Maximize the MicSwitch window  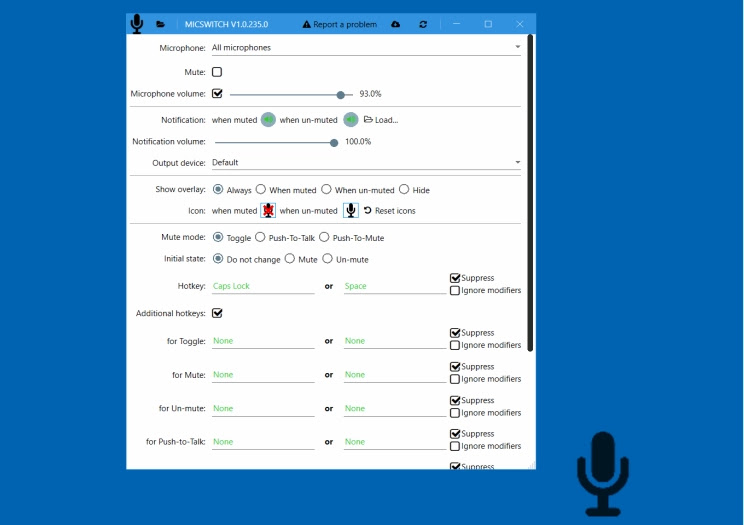pyautogui.click(x=488, y=24)
